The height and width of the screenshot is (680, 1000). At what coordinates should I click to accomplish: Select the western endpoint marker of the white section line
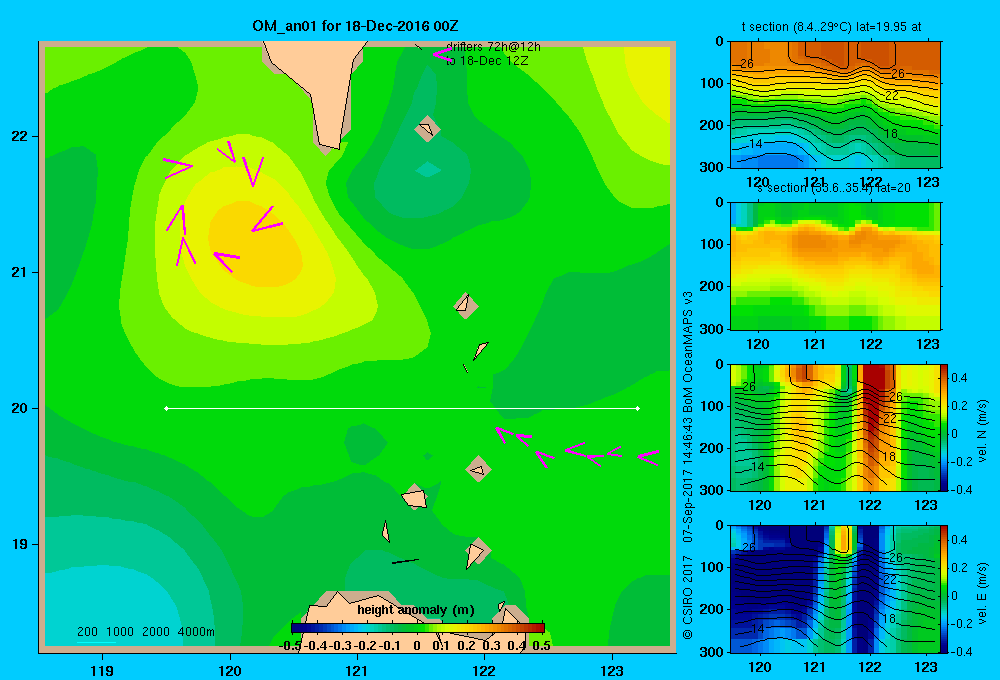(166, 408)
